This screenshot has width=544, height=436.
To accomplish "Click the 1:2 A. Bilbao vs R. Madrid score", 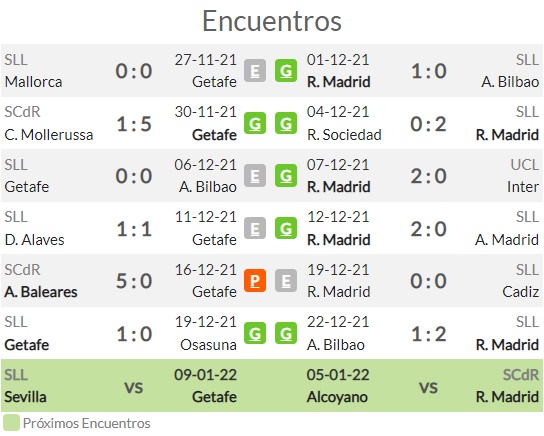I will click(429, 334).
